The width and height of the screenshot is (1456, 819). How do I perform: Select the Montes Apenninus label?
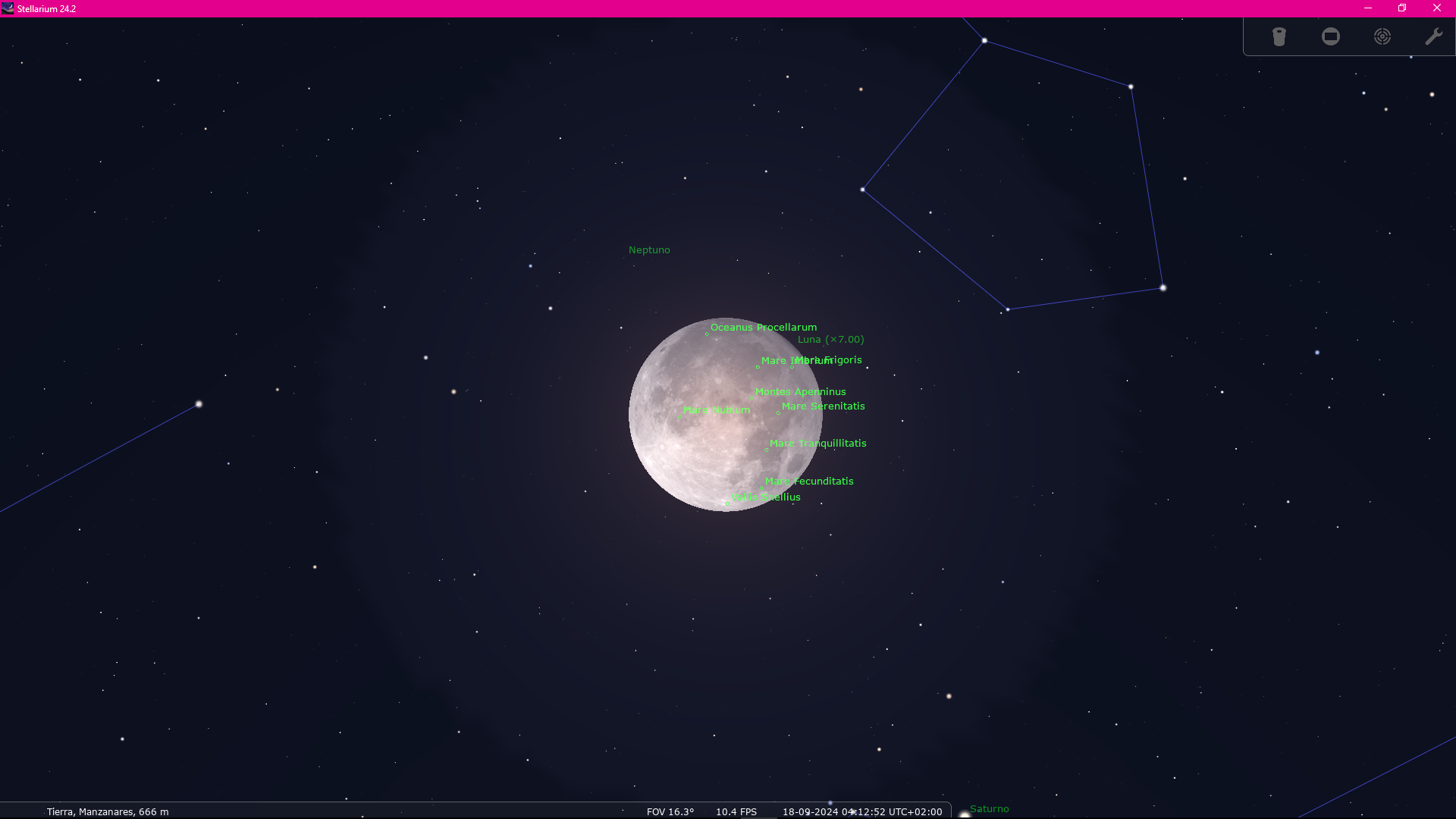(x=800, y=392)
